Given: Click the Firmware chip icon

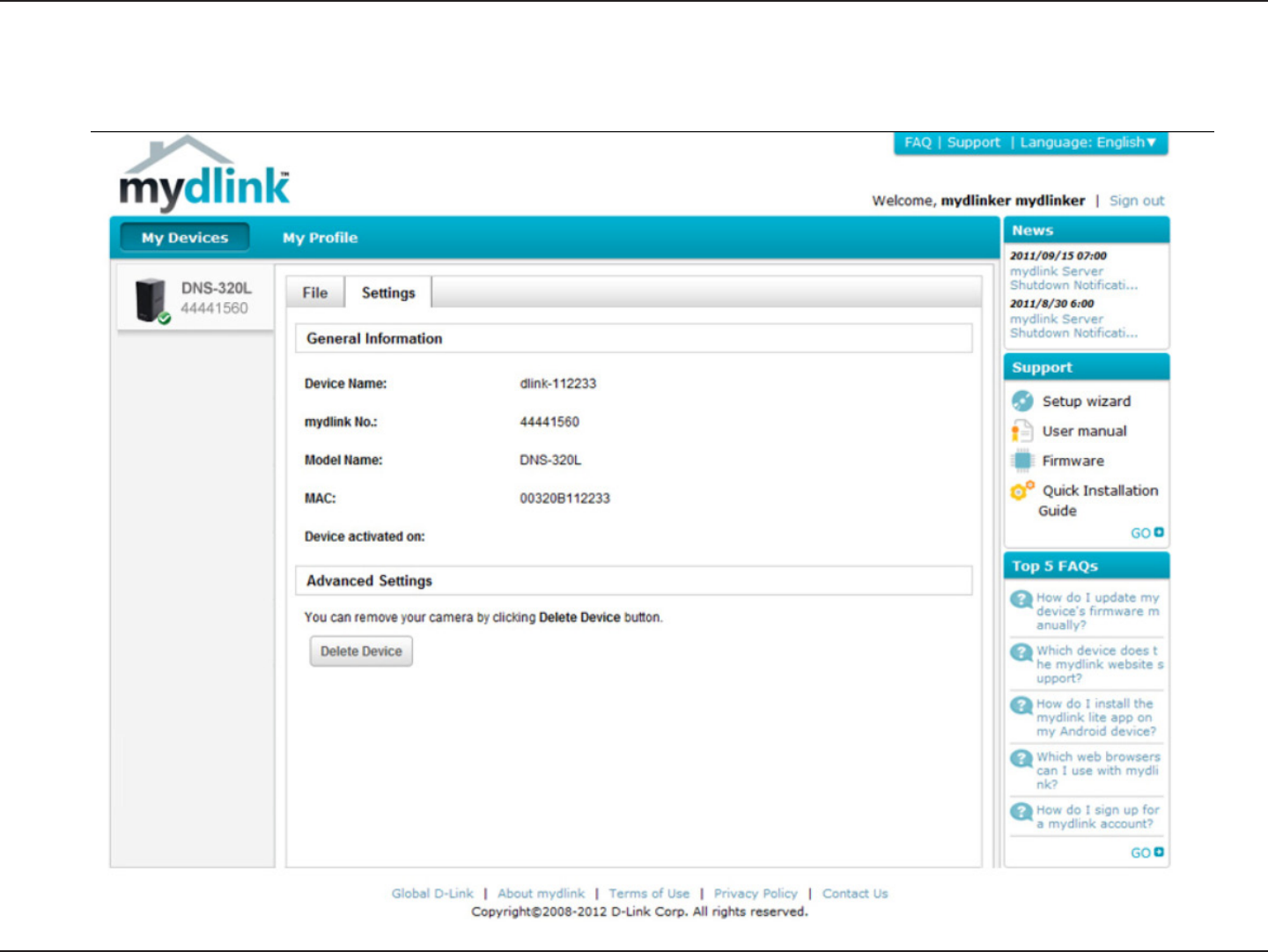Looking at the screenshot, I should (1022, 461).
